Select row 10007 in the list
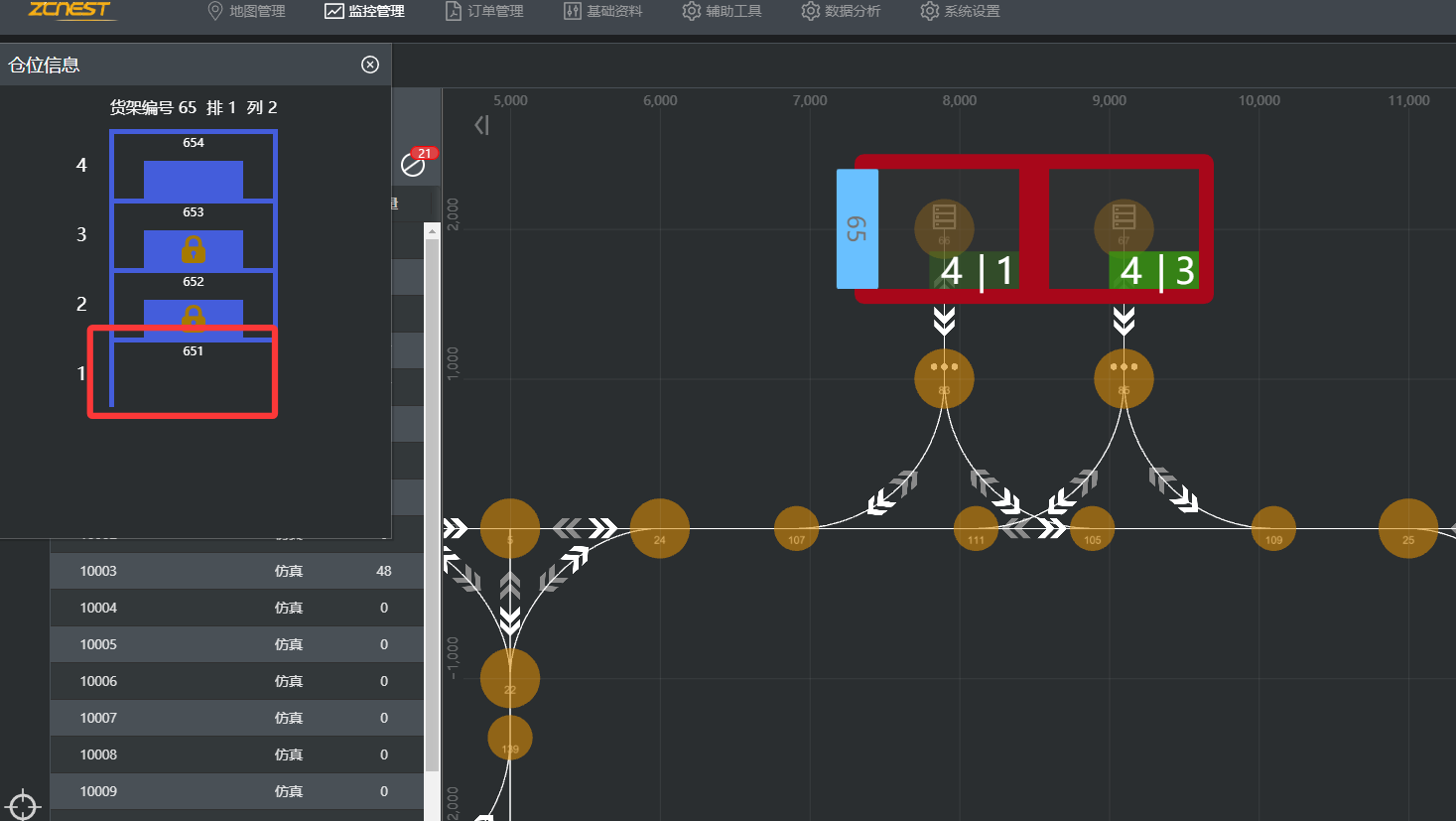Screen dimensions: 1456x821 237,718
